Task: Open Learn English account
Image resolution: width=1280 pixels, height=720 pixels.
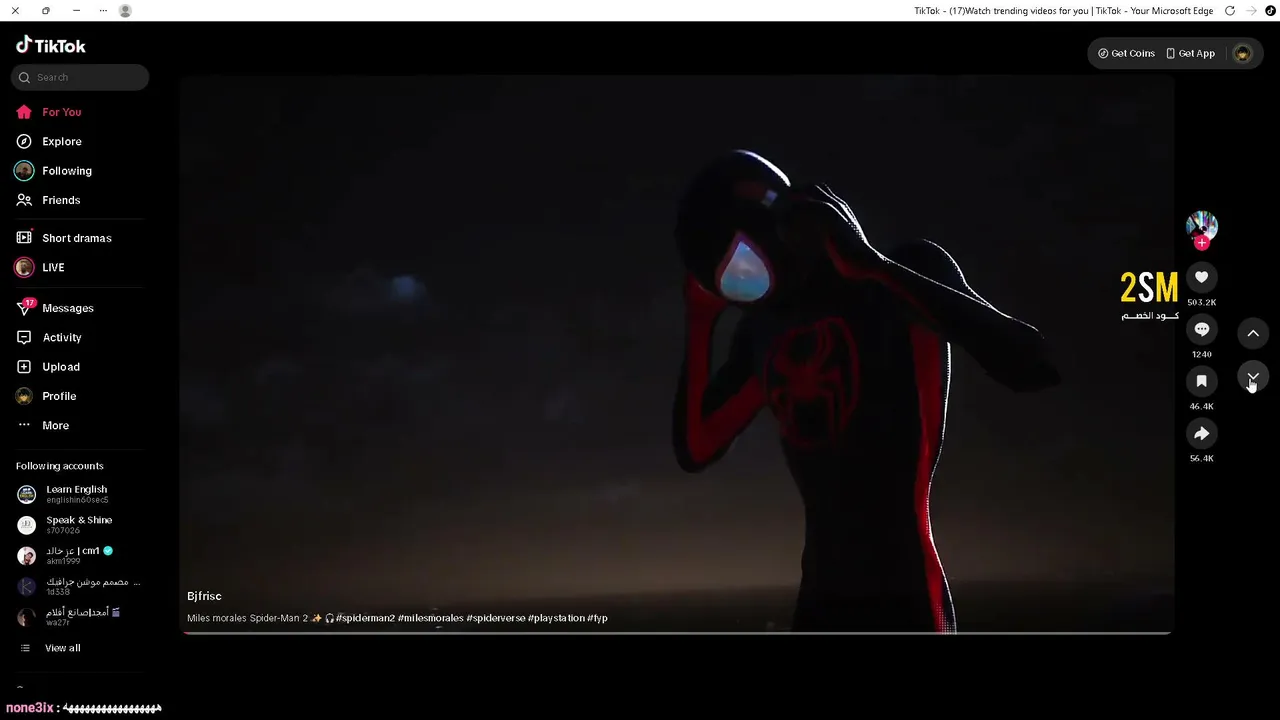Action: click(77, 494)
